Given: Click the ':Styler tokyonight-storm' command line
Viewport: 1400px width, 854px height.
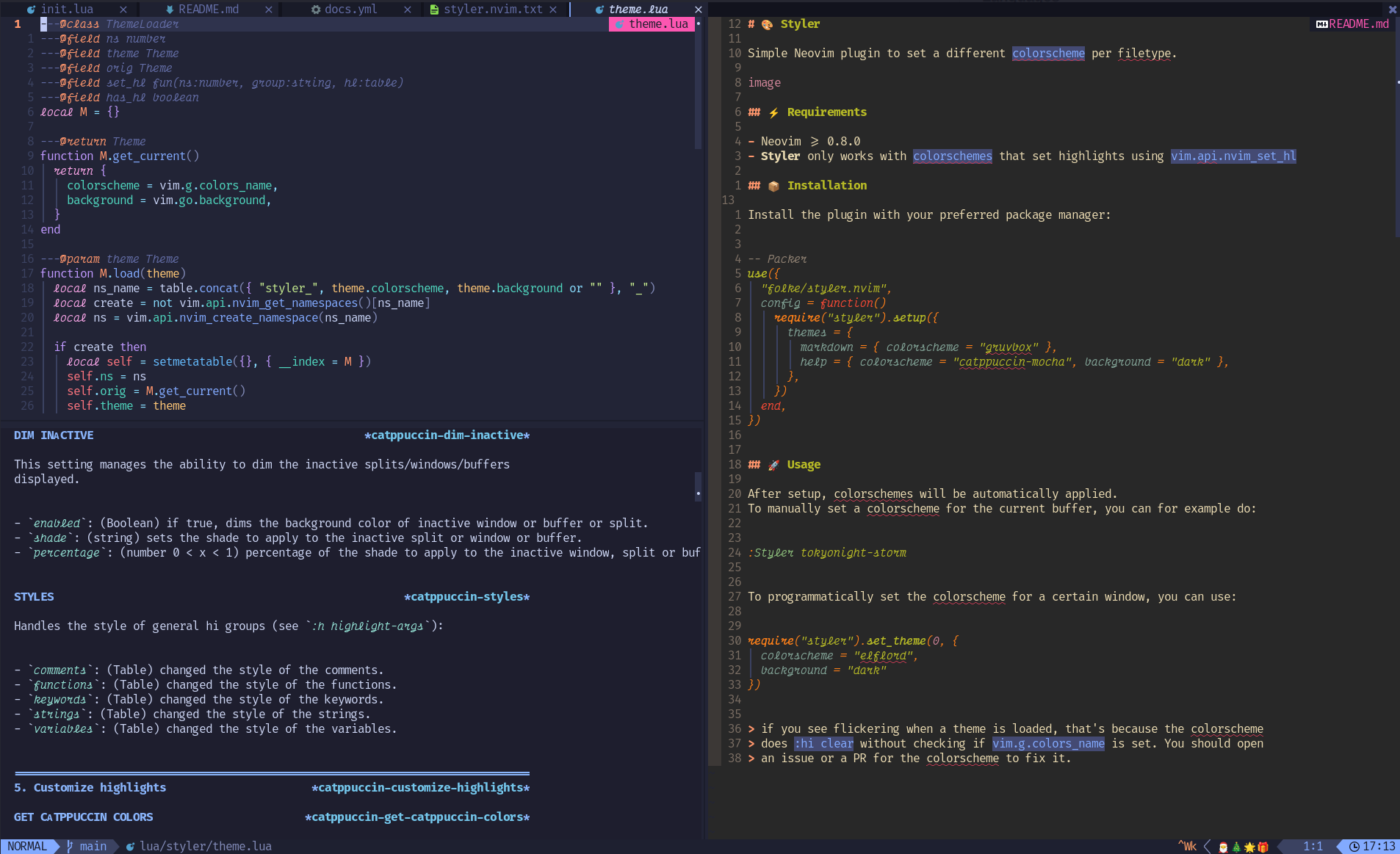Looking at the screenshot, I should click(x=827, y=552).
